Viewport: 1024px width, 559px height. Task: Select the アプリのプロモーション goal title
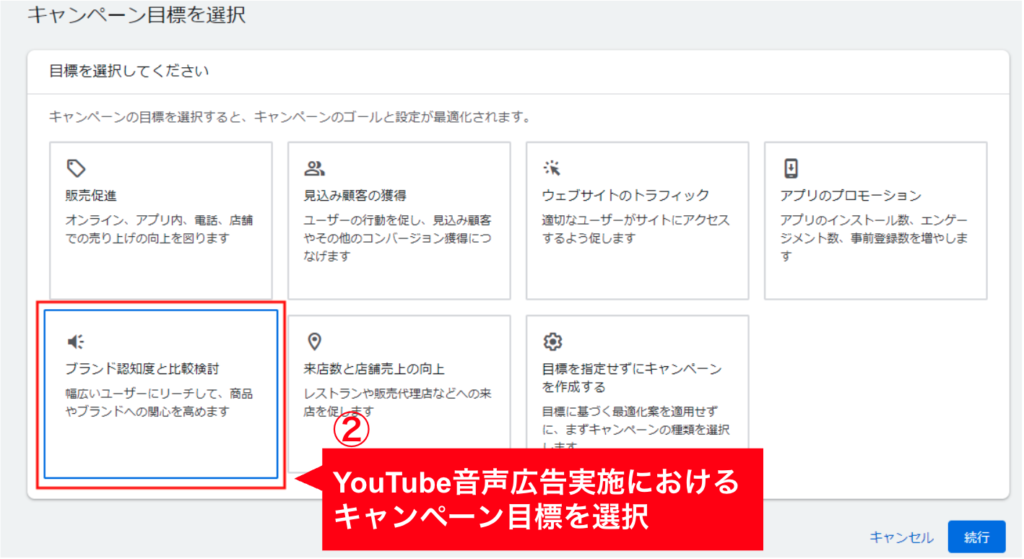850,196
